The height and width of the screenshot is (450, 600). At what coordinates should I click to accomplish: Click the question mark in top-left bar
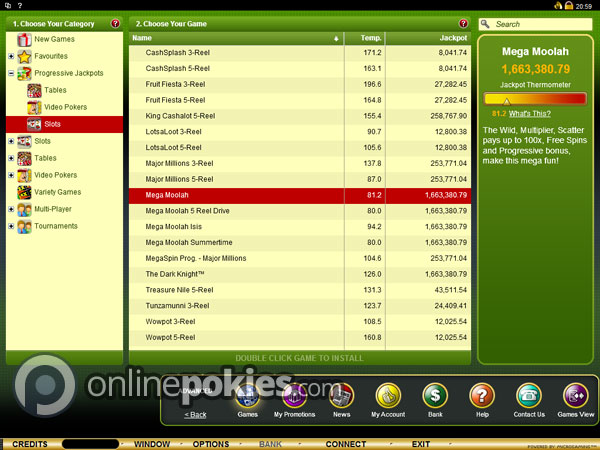20,5
